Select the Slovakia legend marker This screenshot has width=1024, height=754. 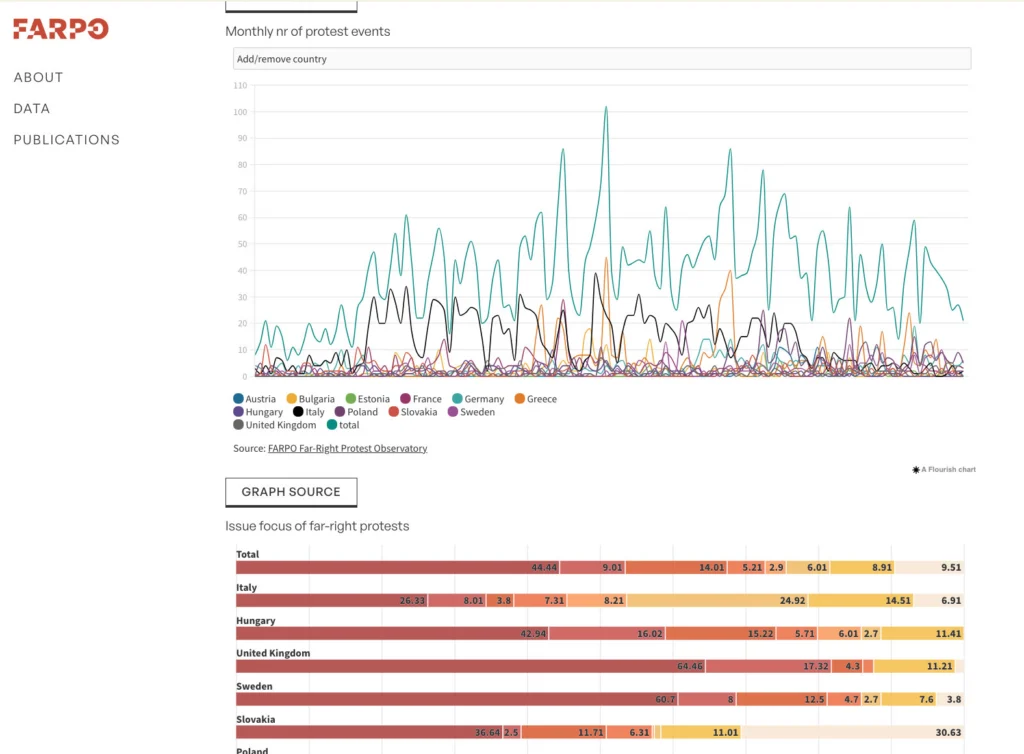coord(394,412)
